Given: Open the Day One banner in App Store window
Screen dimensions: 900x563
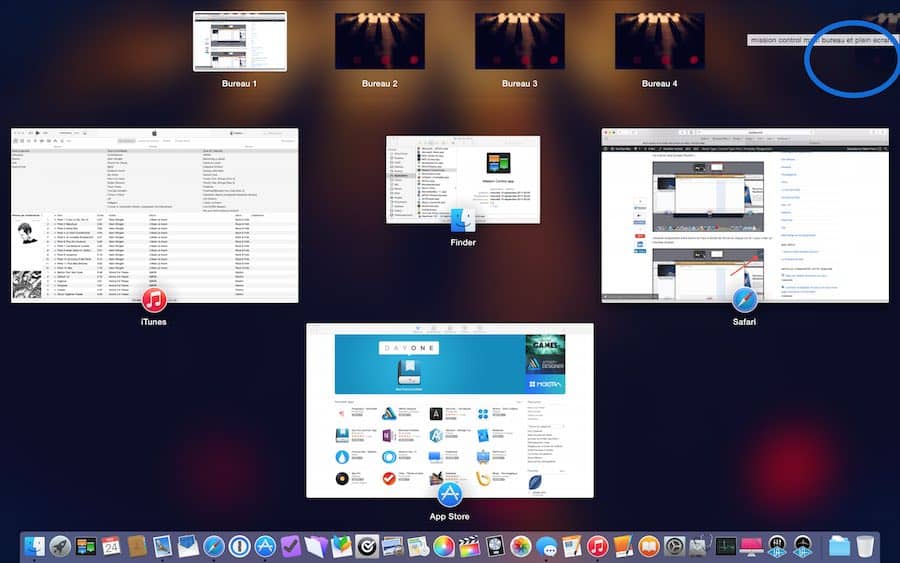Looking at the screenshot, I should (429, 364).
